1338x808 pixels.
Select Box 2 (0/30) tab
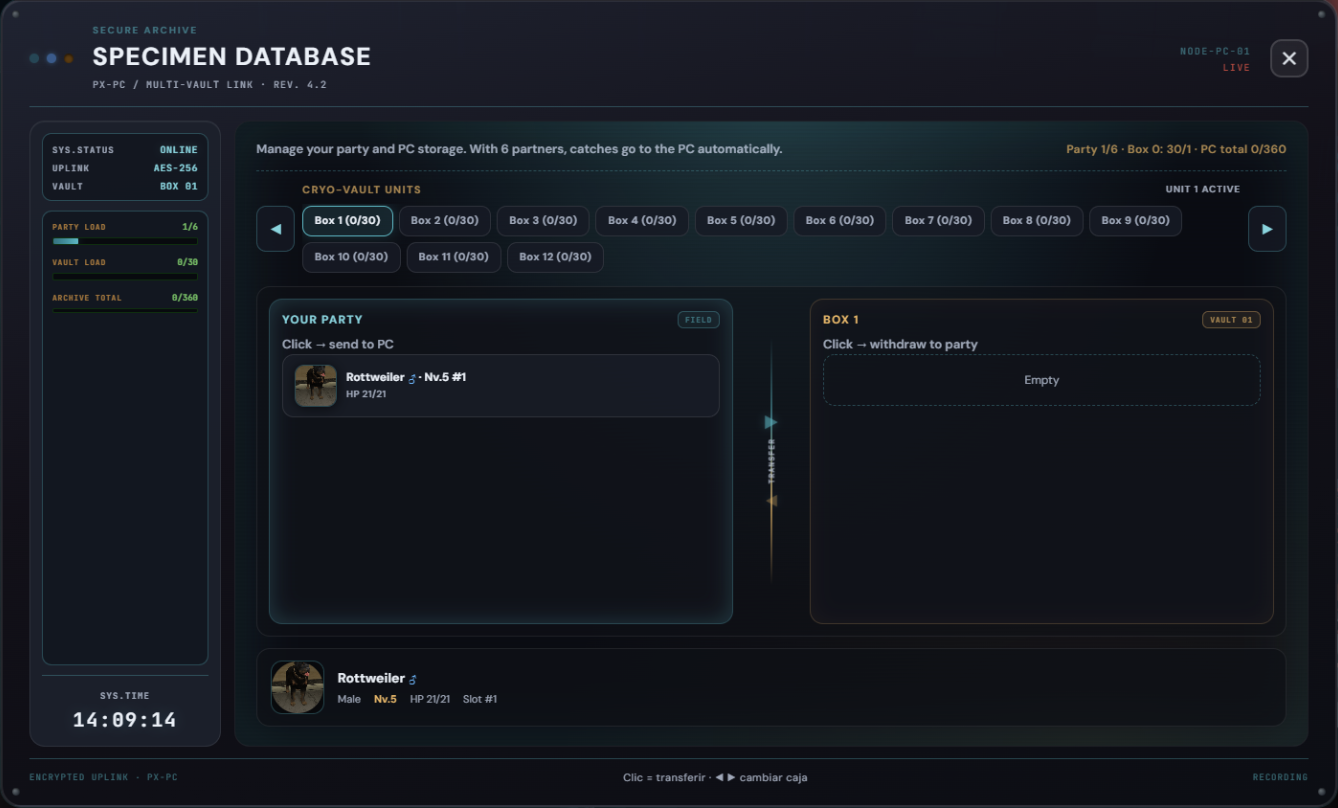click(x=445, y=221)
